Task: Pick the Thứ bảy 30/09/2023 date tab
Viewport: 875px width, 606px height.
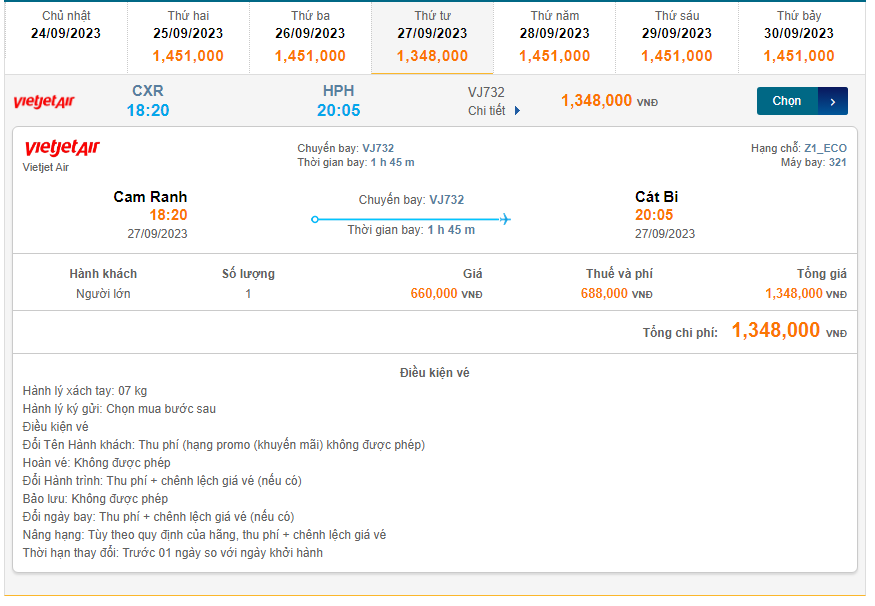Action: tap(799, 37)
